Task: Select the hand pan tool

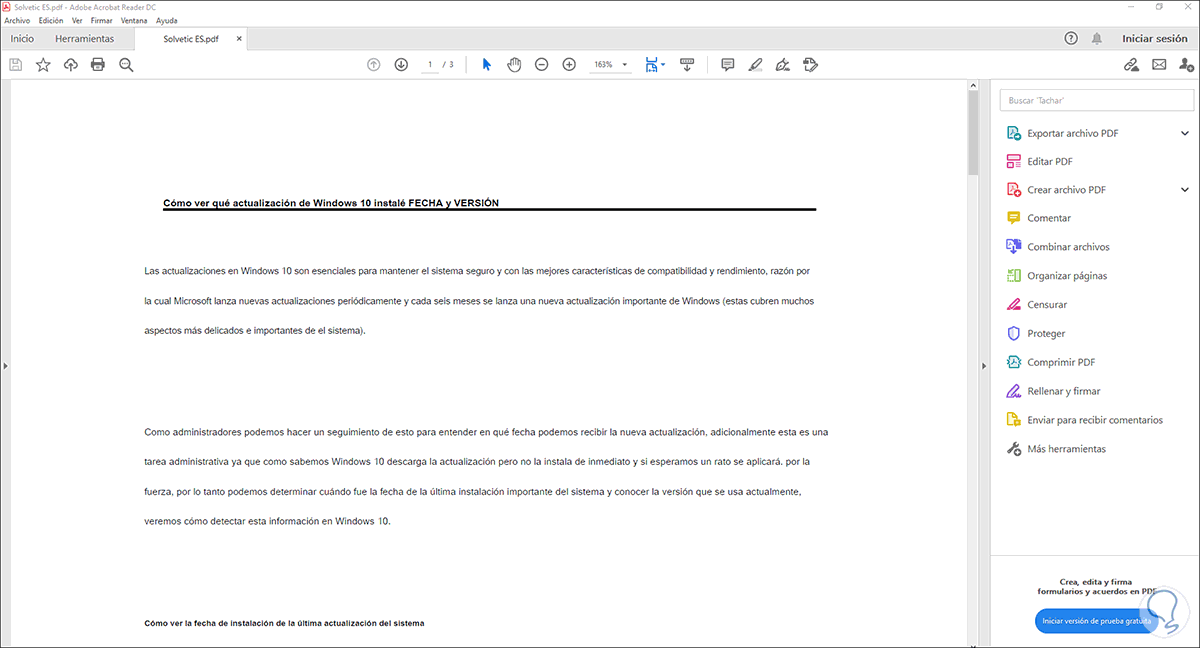Action: (514, 65)
